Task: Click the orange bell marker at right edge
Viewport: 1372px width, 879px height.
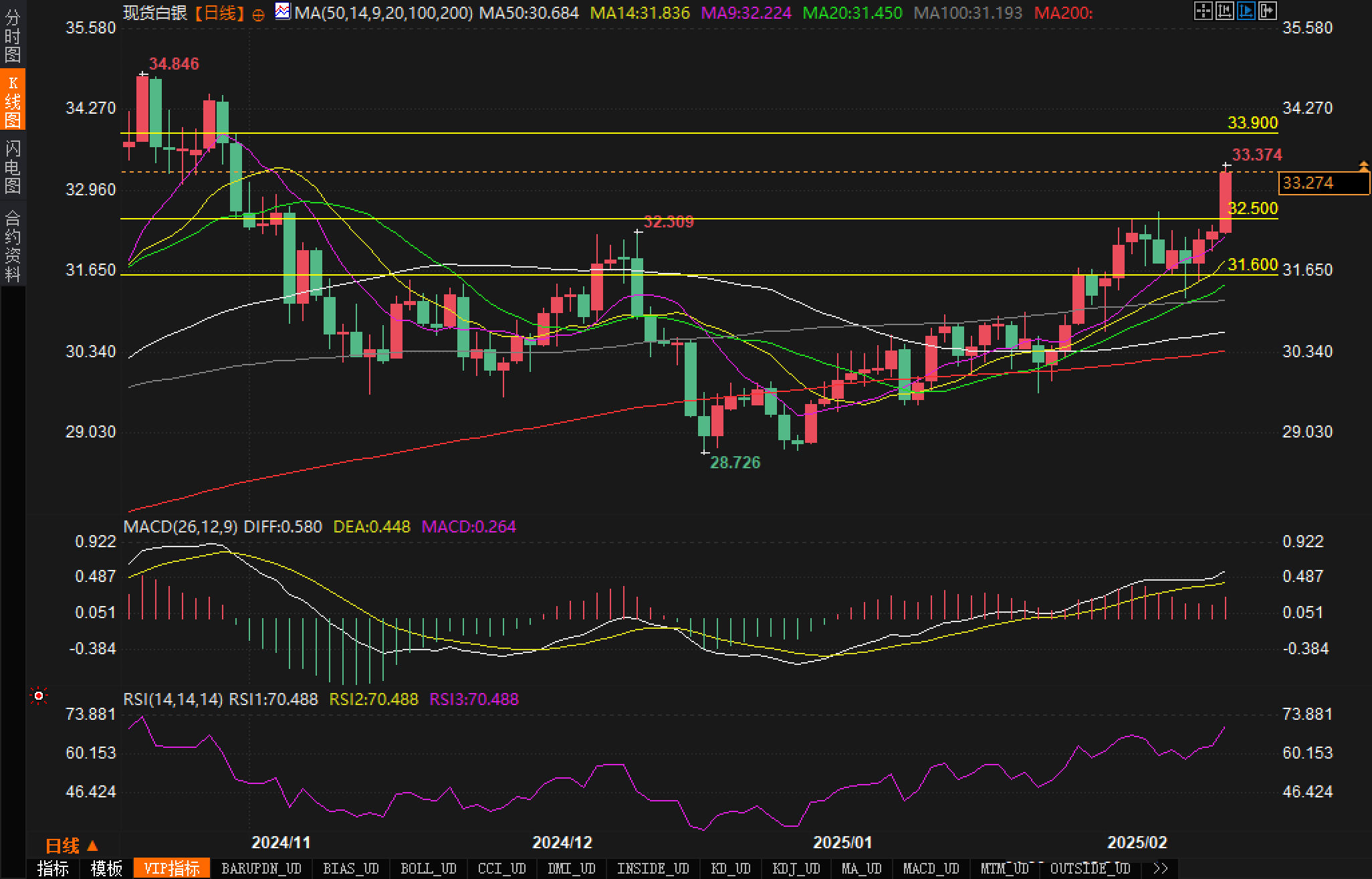Action: tap(1363, 165)
